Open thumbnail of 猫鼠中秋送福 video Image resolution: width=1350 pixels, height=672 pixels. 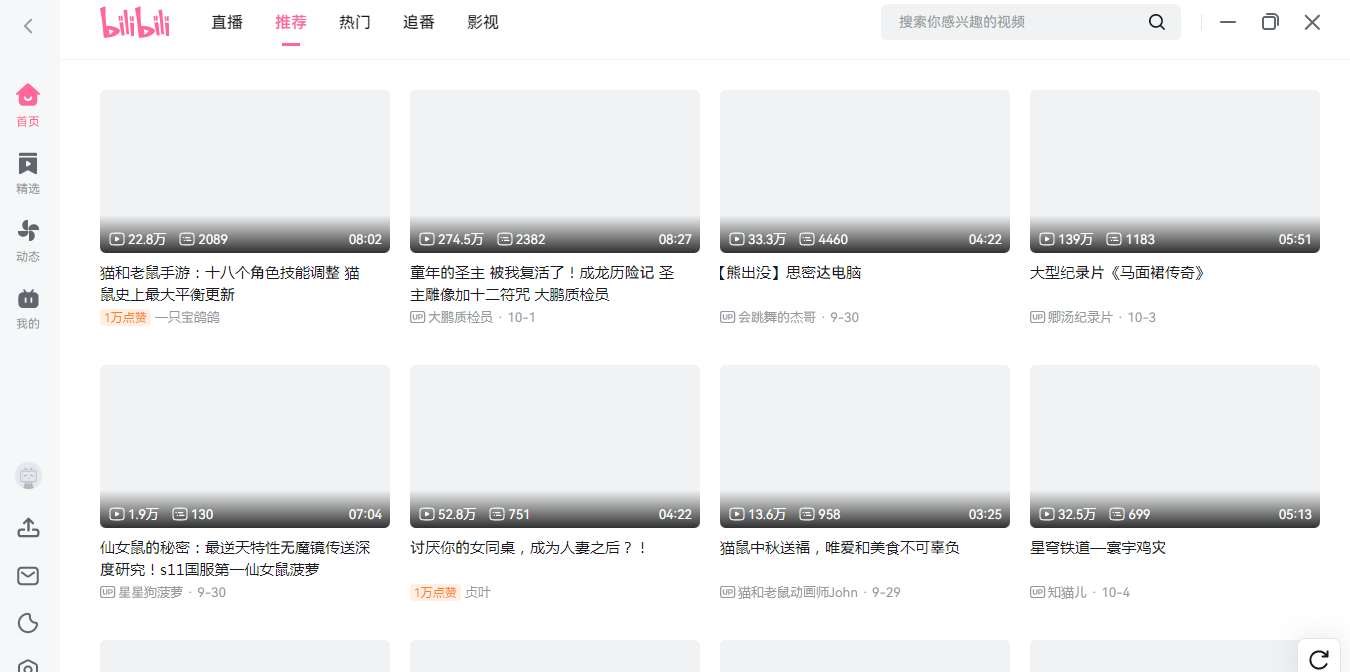click(865, 446)
